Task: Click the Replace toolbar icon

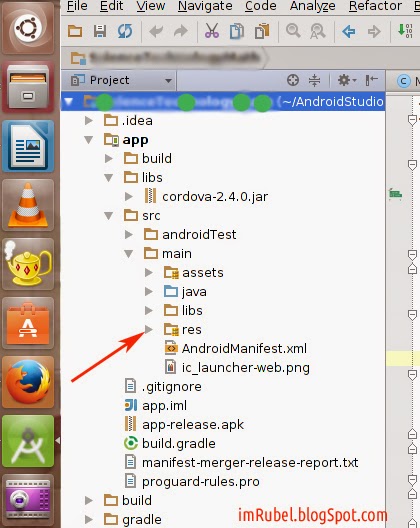Action: 318,31
